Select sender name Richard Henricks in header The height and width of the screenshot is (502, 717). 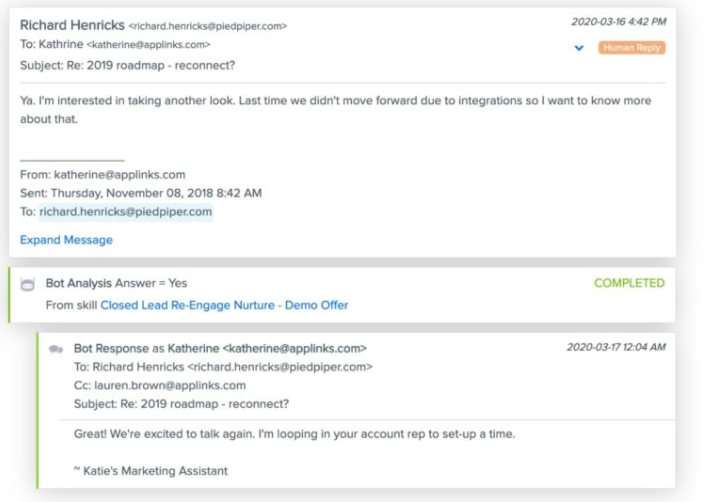tap(71, 24)
